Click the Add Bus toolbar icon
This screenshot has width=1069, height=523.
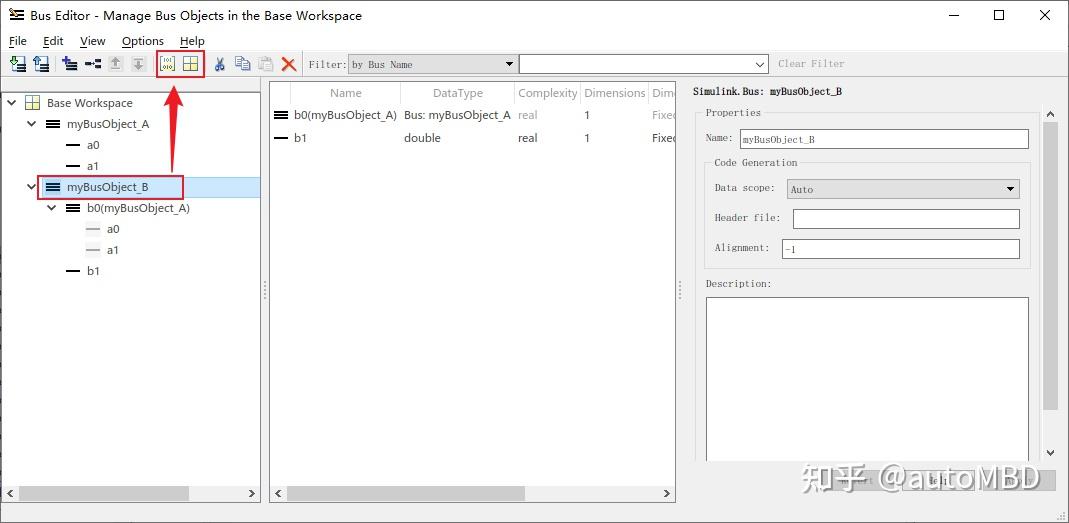[69, 64]
